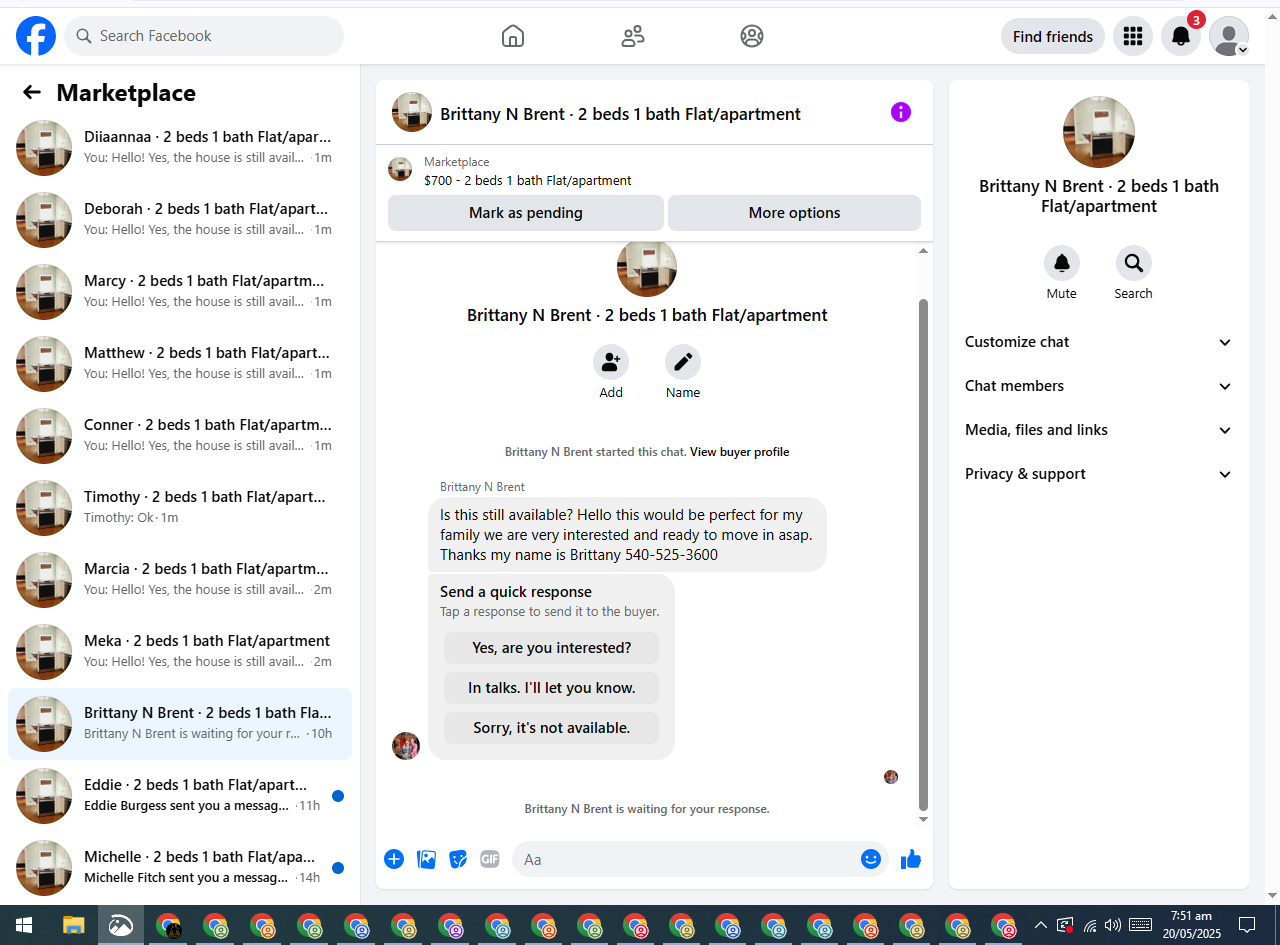1280x945 pixels.
Task: Open the notifications bell
Action: pos(1181,36)
